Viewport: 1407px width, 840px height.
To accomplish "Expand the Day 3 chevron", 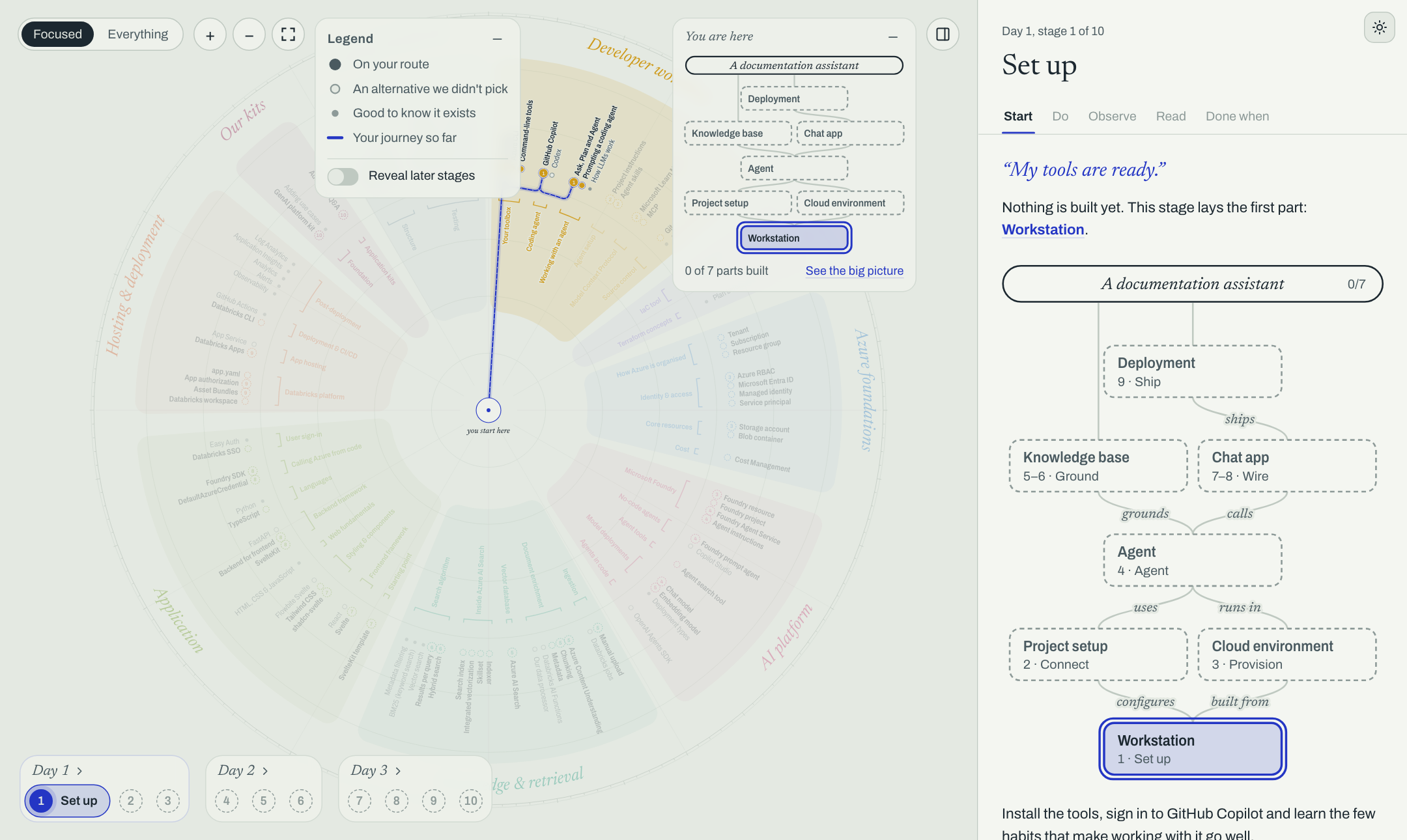I will (398, 771).
